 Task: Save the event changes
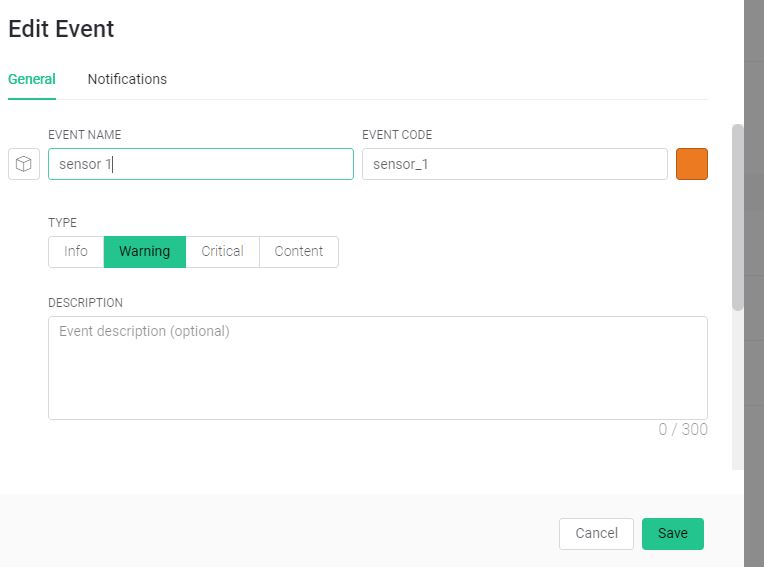672,534
